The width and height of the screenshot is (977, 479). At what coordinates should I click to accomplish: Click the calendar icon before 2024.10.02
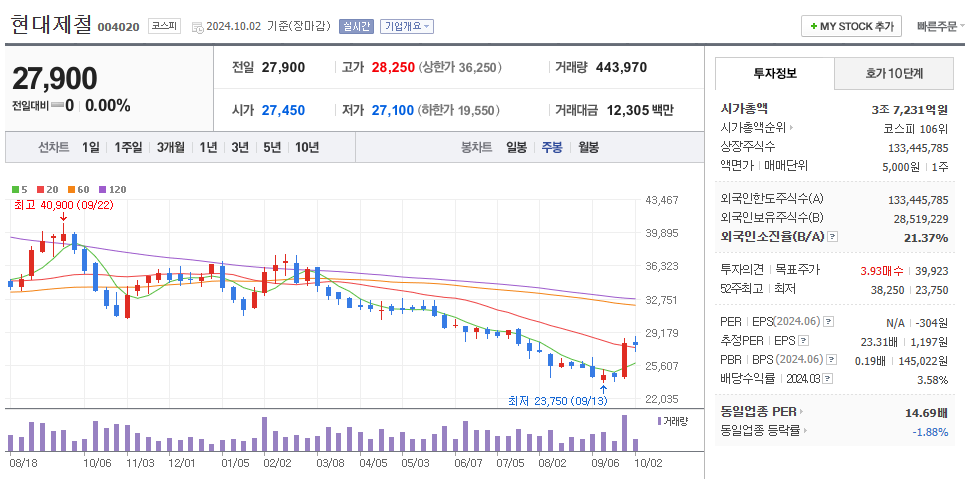click(197, 27)
